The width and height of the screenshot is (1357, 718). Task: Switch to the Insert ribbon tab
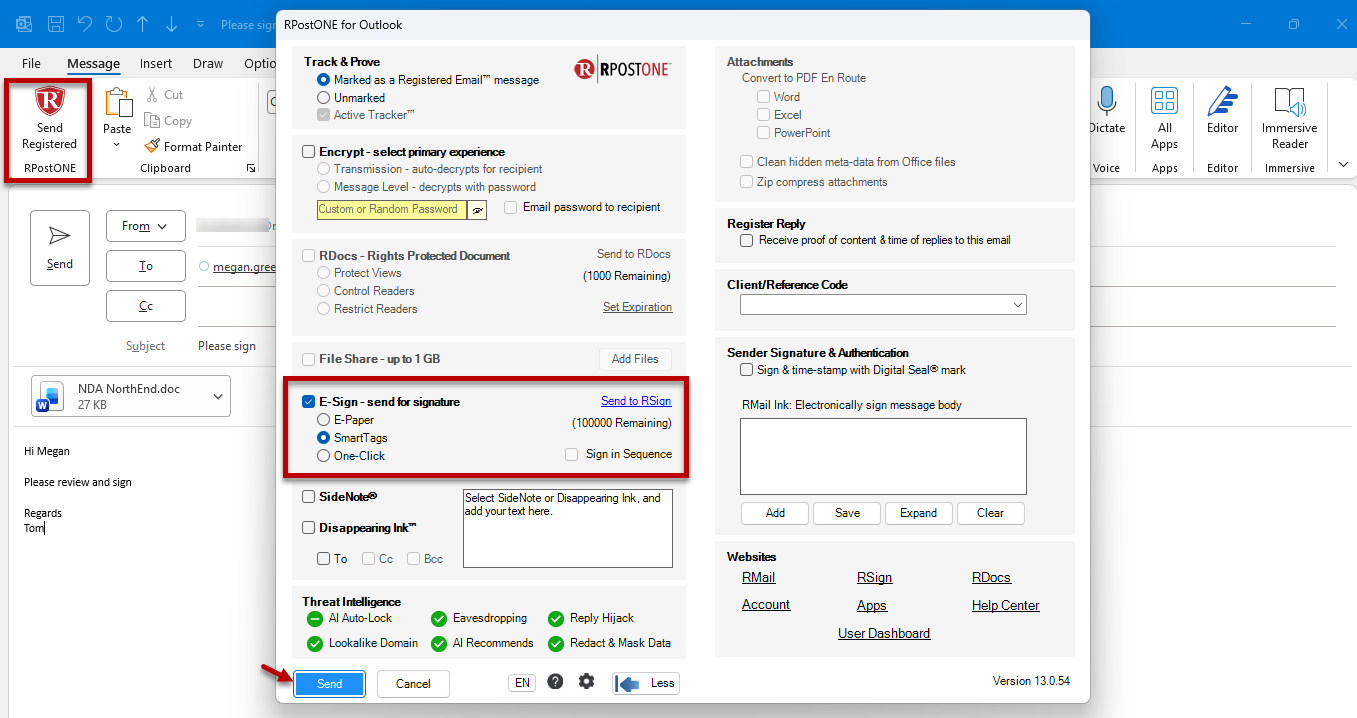tap(156, 63)
